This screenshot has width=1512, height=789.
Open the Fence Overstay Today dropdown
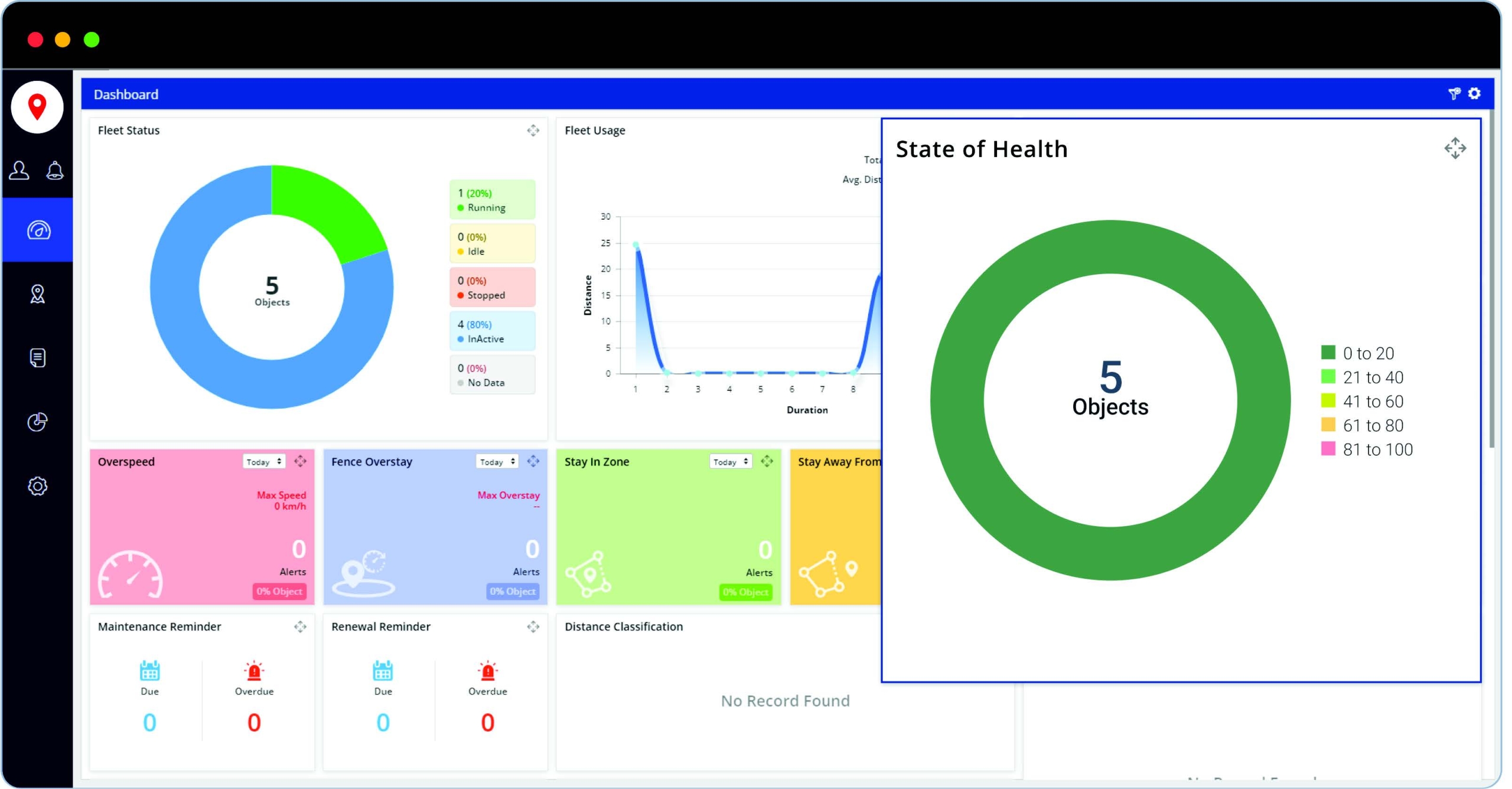coord(497,462)
